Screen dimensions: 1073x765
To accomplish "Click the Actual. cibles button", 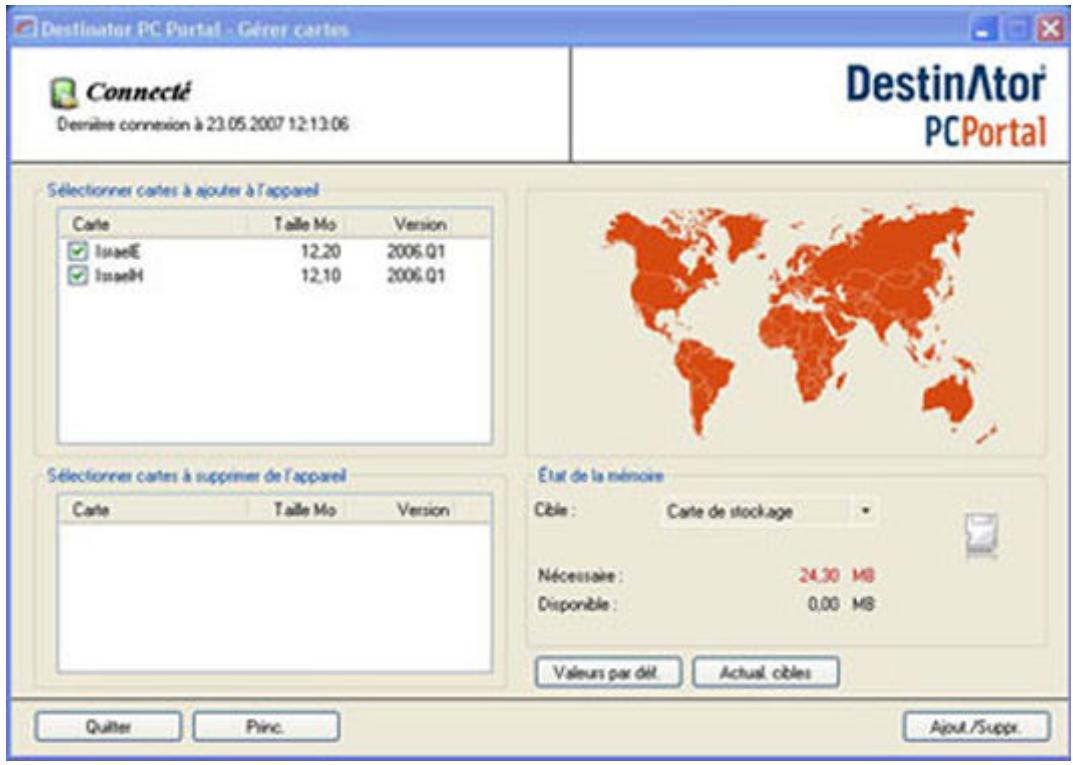I will (766, 672).
